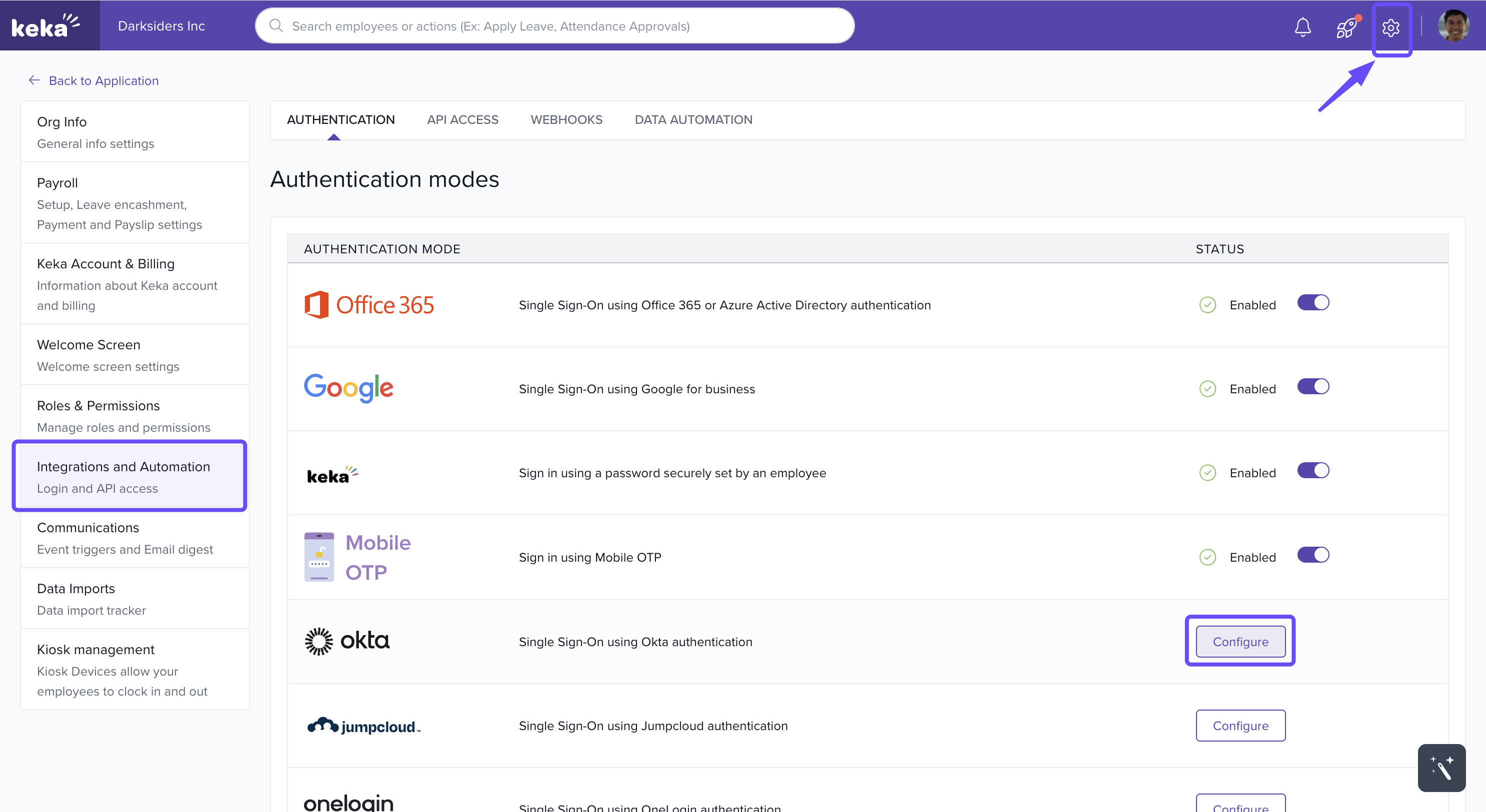
Task: Click the Keka logo in header
Action: 46,26
